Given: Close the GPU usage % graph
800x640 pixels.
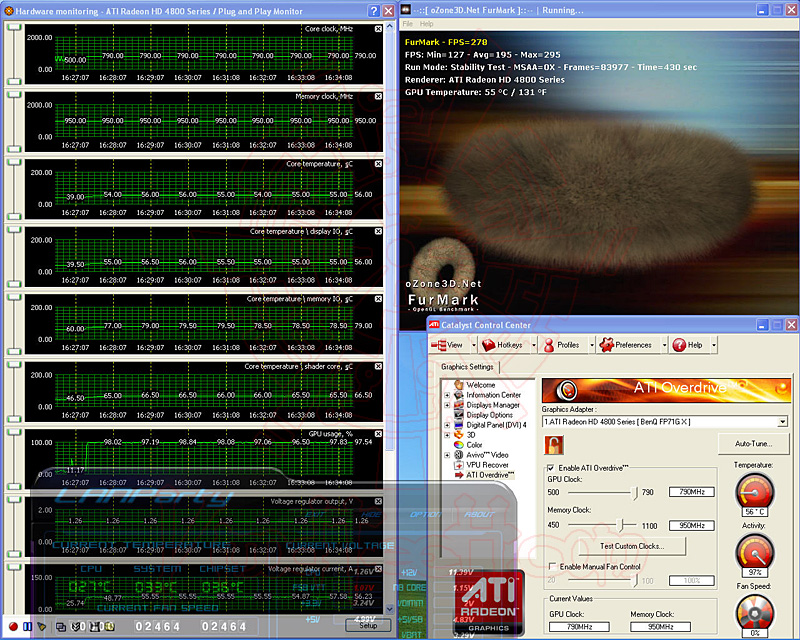Looking at the screenshot, I should 378,434.
